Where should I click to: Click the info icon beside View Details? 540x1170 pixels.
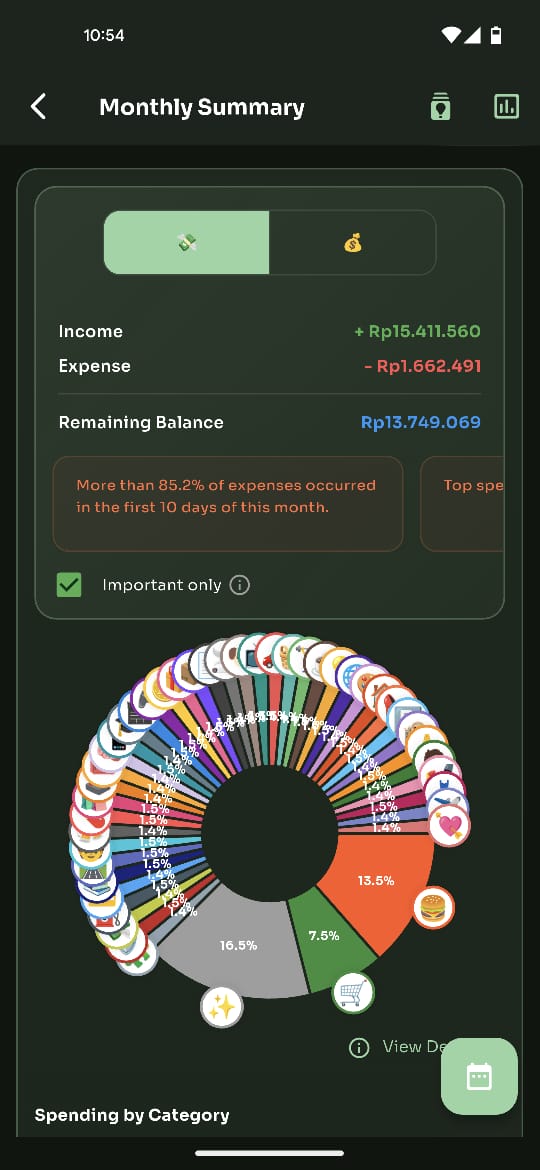[x=359, y=1048]
